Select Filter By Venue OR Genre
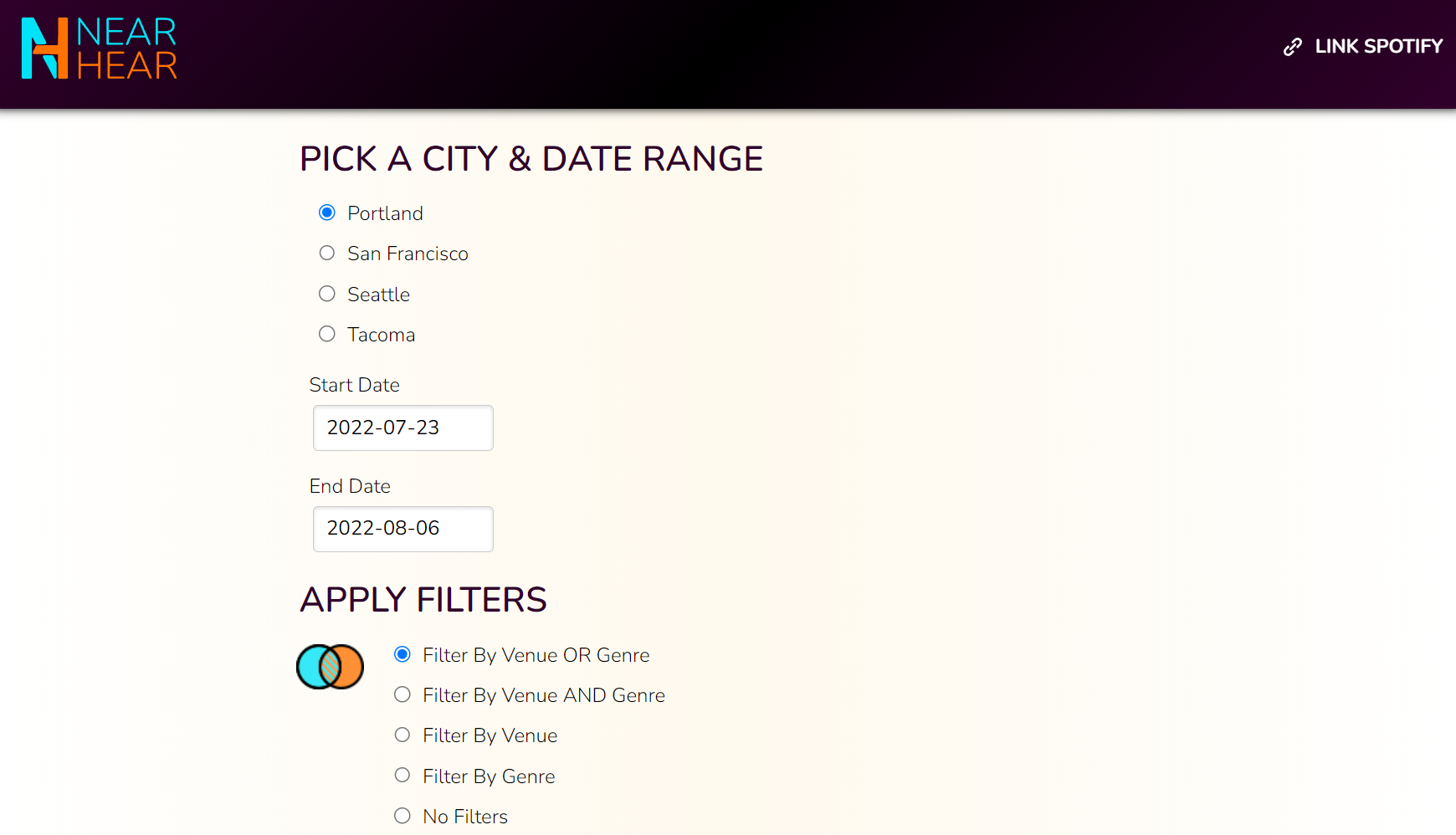This screenshot has width=1456, height=835. [x=402, y=654]
